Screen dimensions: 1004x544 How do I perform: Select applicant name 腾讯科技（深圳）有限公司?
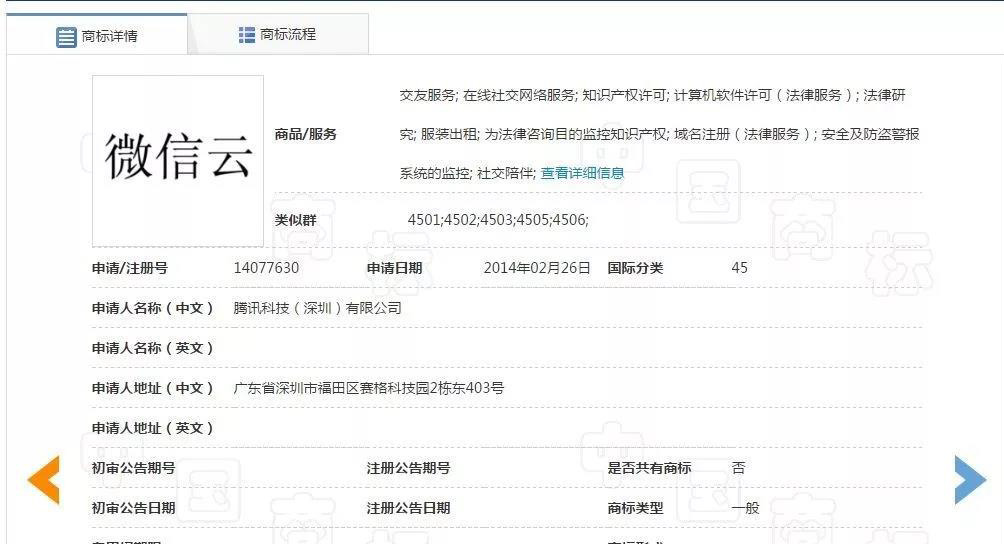click(317, 308)
